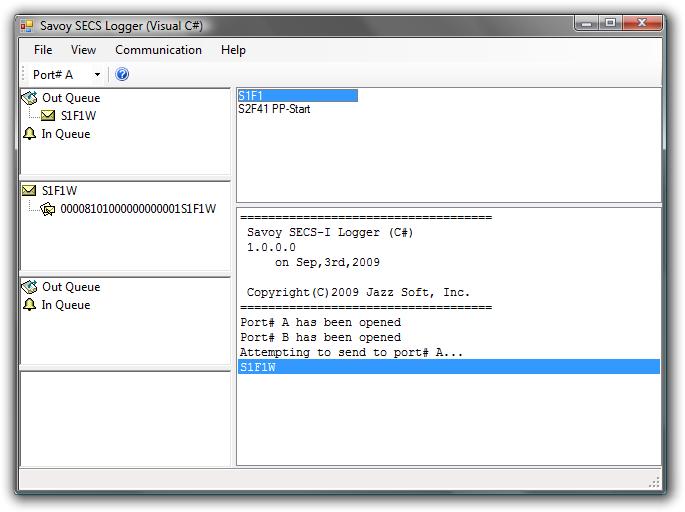Viewport: 685px width, 512px height.
Task: Select the lower In Queue label
Action: pos(66,305)
